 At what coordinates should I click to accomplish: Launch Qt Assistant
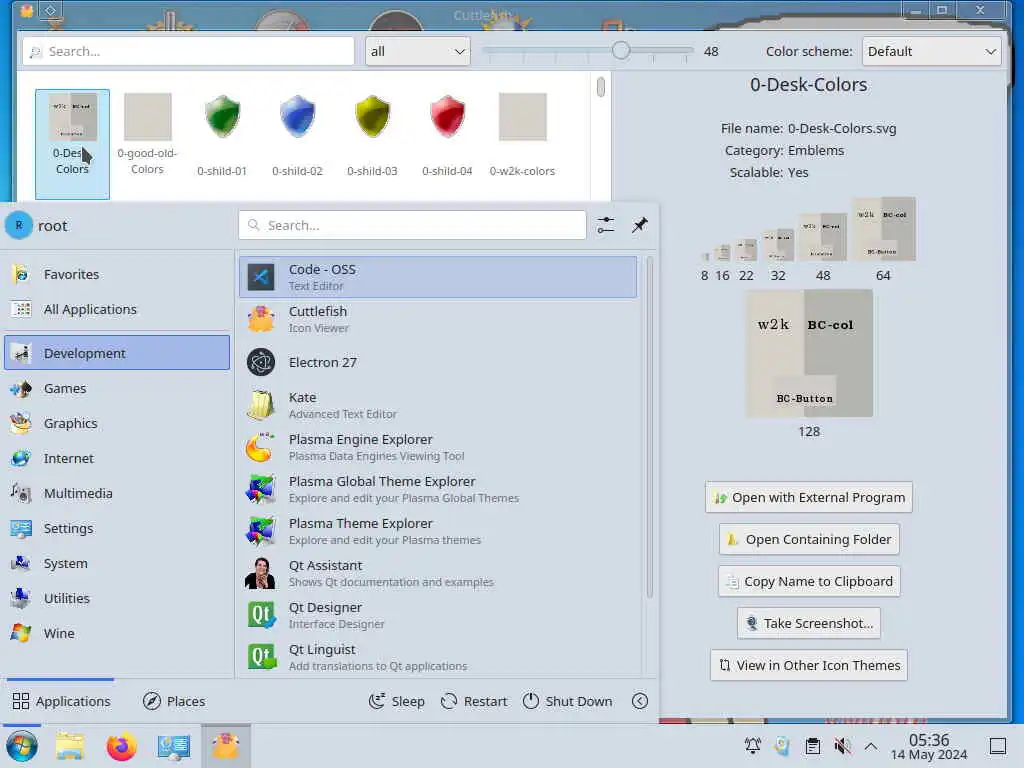click(x=438, y=573)
